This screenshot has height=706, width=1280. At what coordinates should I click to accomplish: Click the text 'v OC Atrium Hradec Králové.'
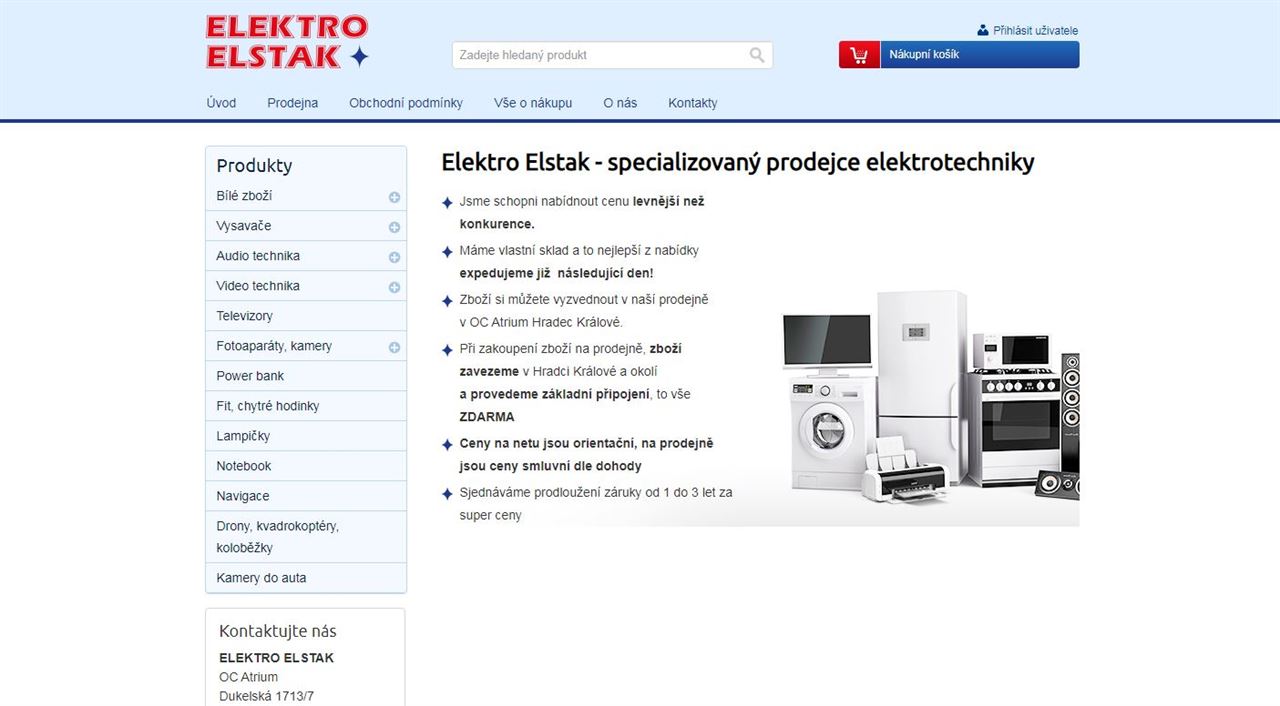tap(541, 322)
